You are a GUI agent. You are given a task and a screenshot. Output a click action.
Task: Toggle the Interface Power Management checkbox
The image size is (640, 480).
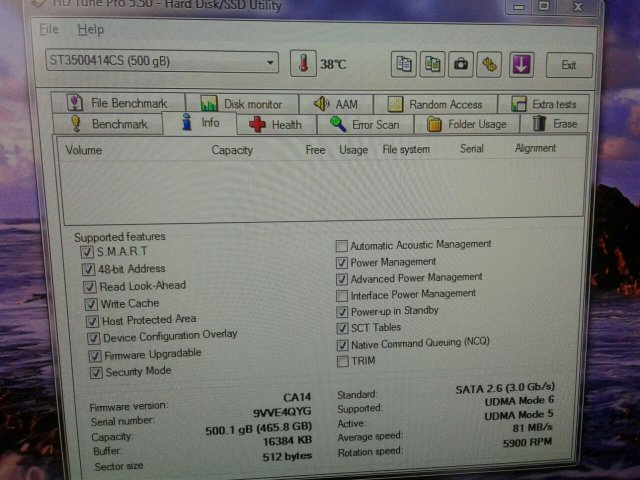(342, 295)
